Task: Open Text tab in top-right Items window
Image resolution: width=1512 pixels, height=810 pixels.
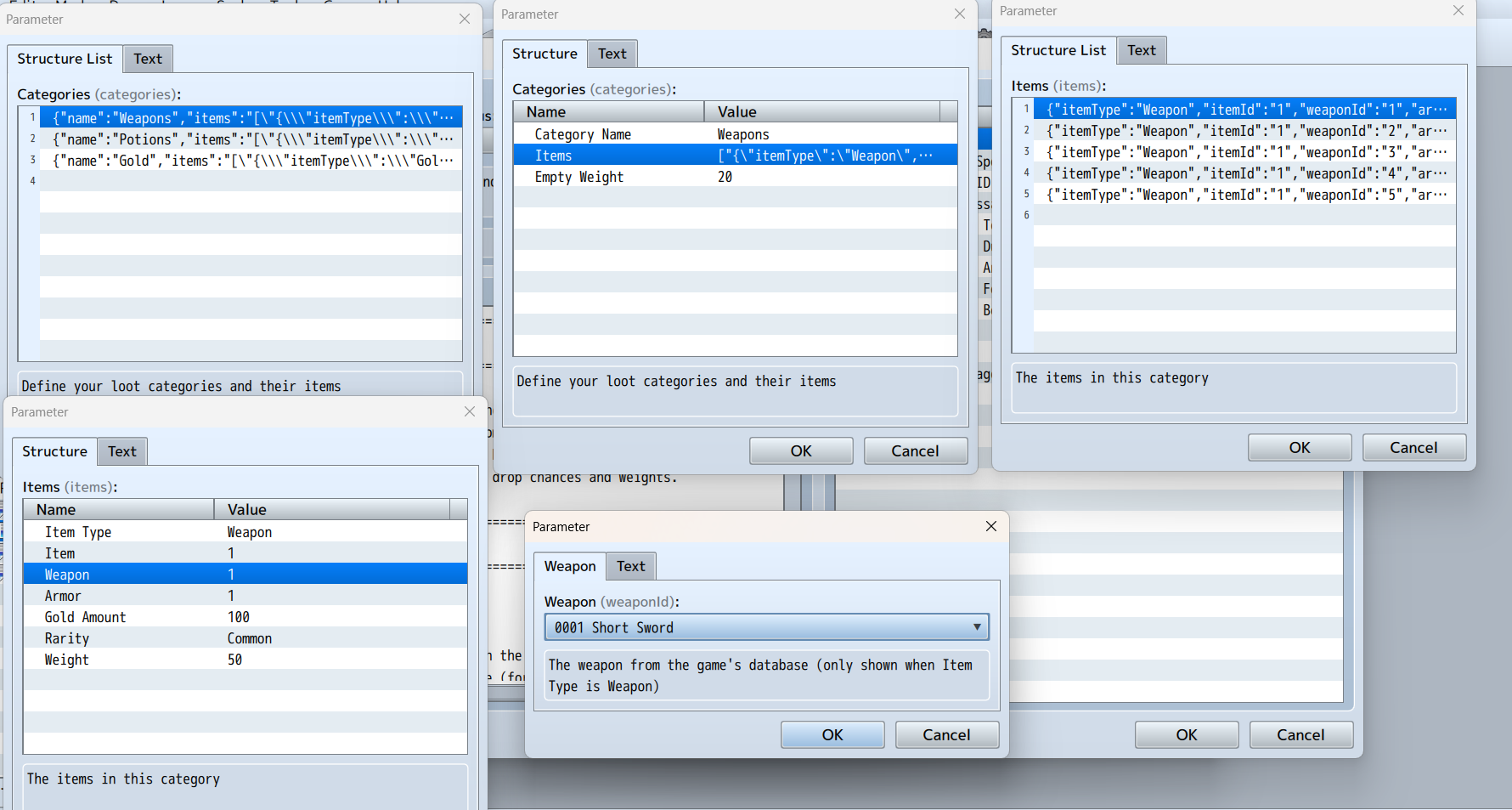Action: [x=1142, y=50]
